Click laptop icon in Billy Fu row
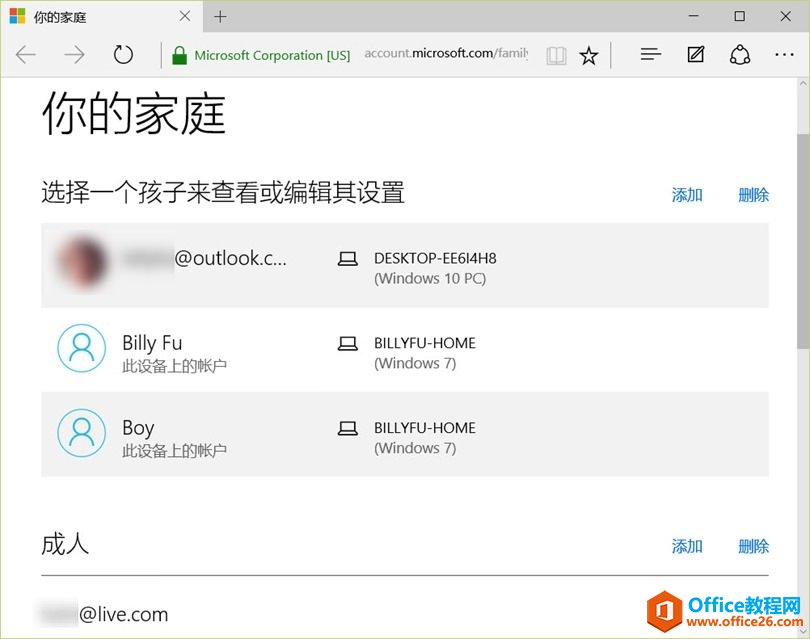 pyautogui.click(x=348, y=344)
